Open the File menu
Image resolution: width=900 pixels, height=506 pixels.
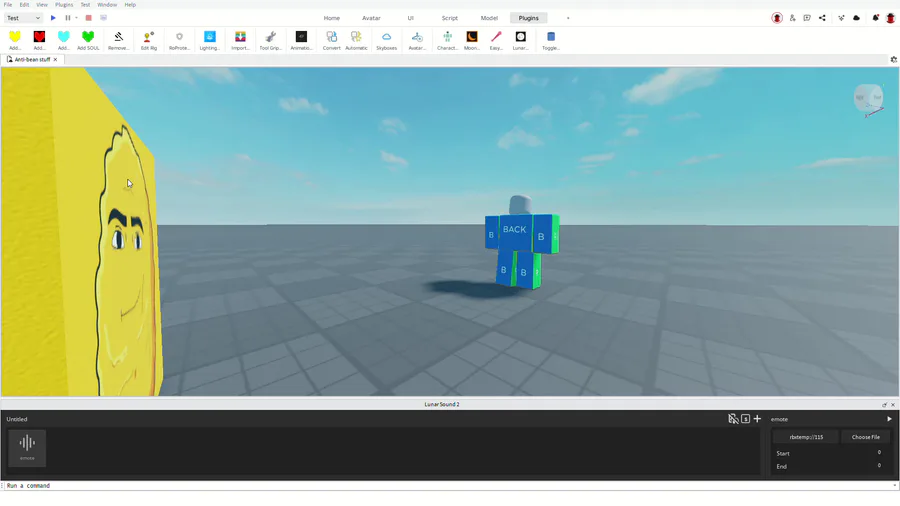click(x=8, y=5)
